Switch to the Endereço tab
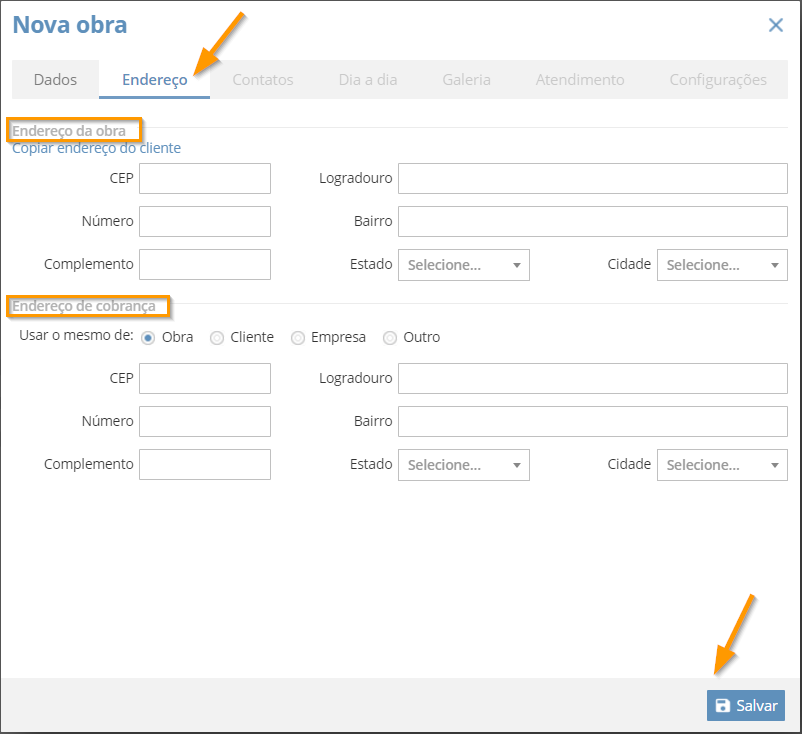Viewport: 802px width, 734px height. [x=154, y=80]
